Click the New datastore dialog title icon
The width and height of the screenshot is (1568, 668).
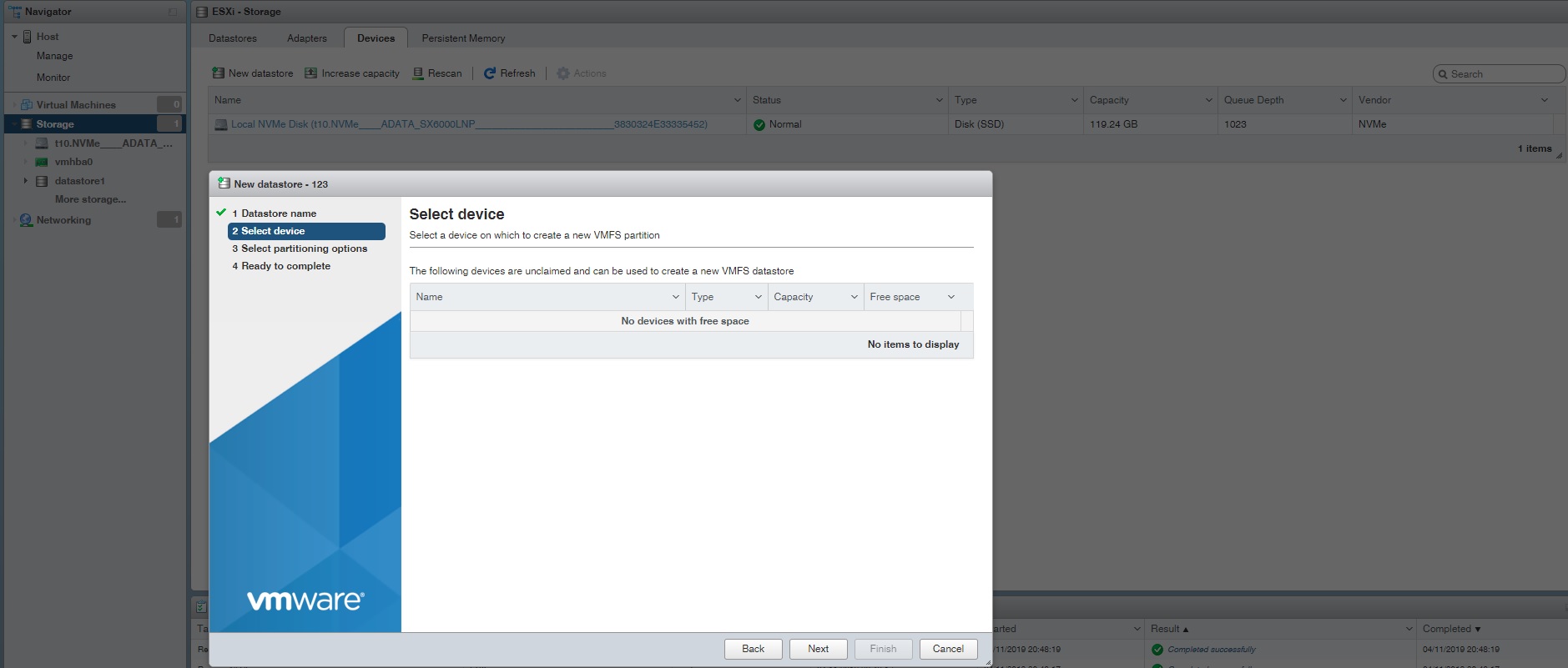[x=224, y=183]
